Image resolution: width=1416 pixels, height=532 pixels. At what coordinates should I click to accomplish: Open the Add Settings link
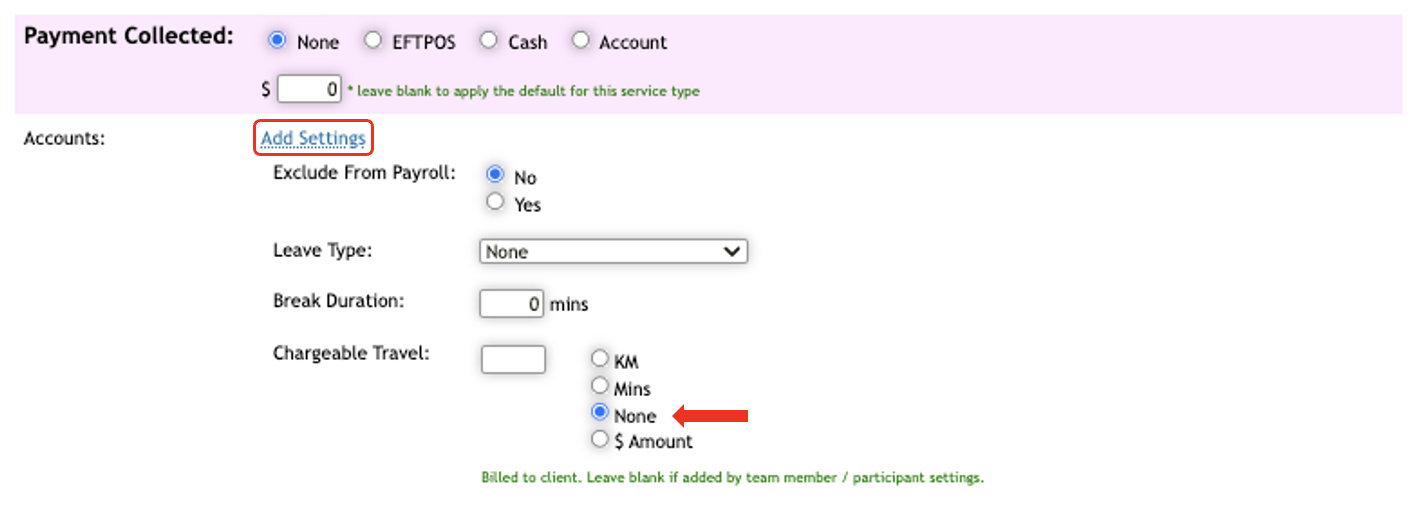point(313,138)
